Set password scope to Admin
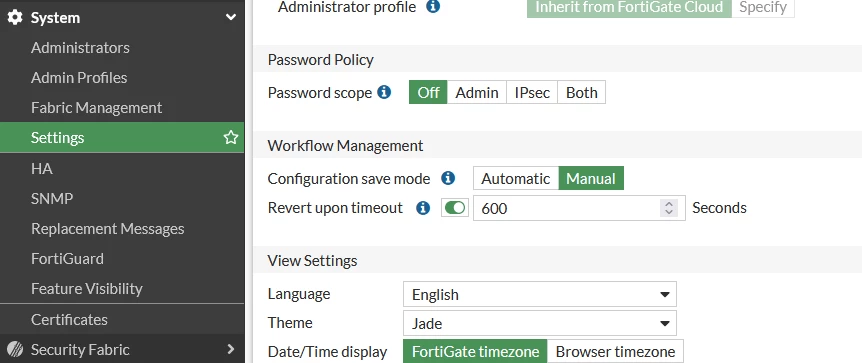Image resolution: width=862 pixels, height=363 pixels. pos(477,92)
